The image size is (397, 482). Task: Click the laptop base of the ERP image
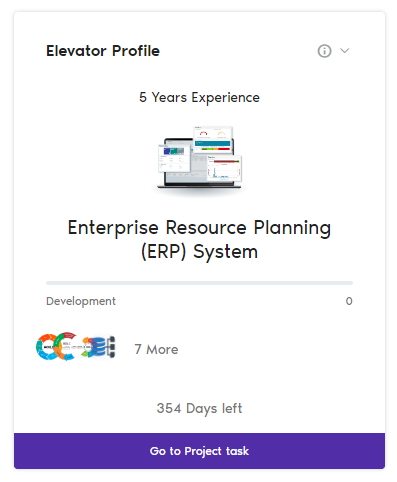pyautogui.click(x=199, y=186)
